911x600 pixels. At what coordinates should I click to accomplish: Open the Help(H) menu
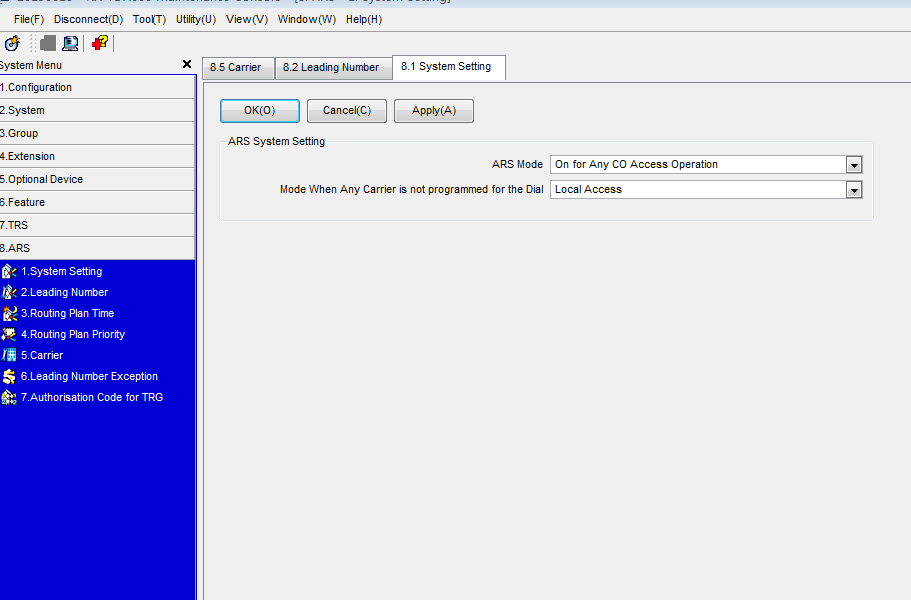pos(364,19)
